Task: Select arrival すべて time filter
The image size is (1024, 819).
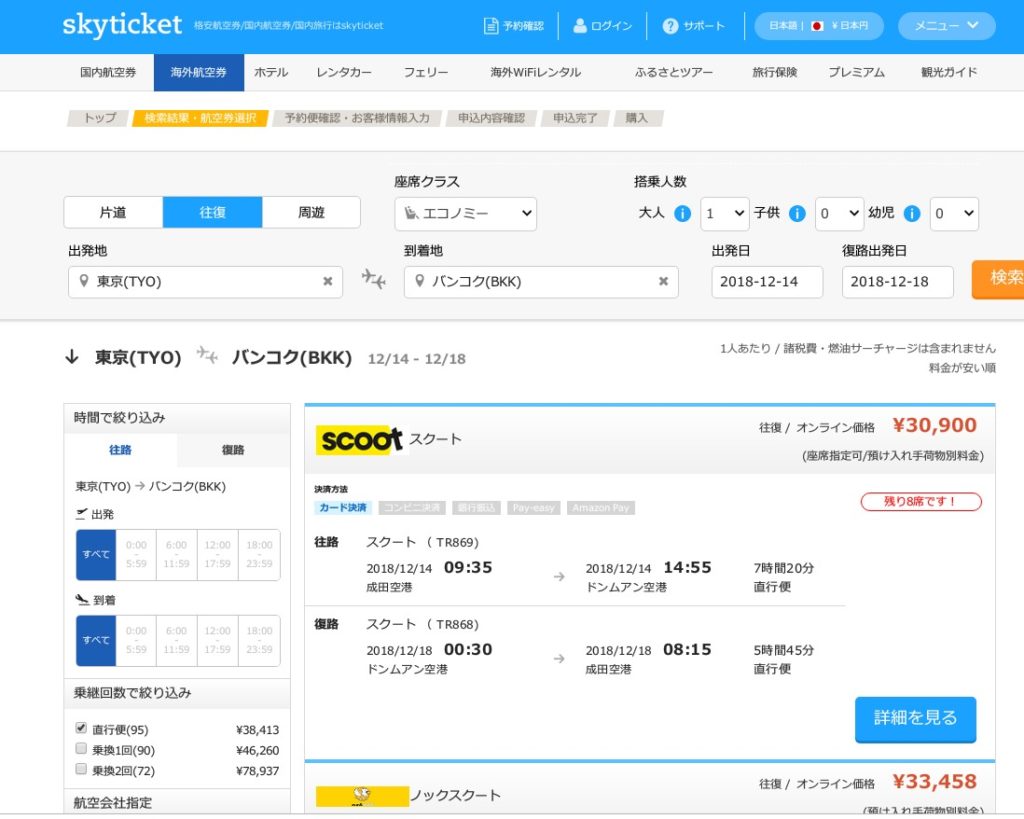Action: point(96,640)
